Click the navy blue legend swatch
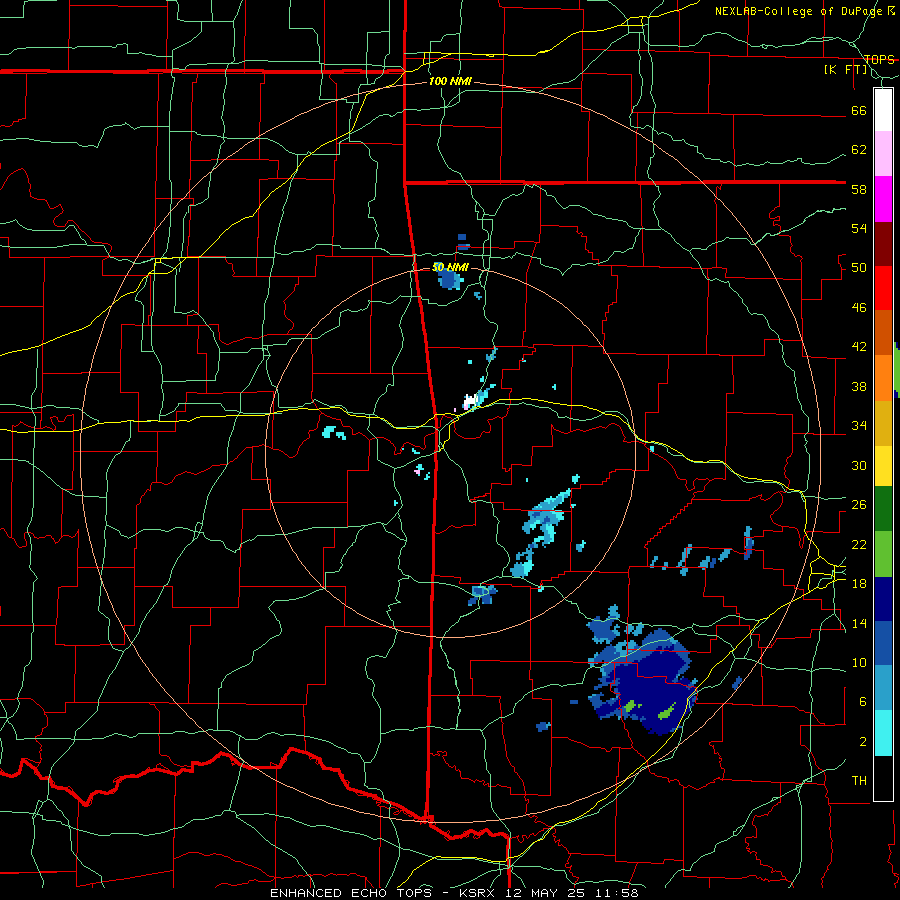This screenshot has width=900, height=900. tap(883, 599)
